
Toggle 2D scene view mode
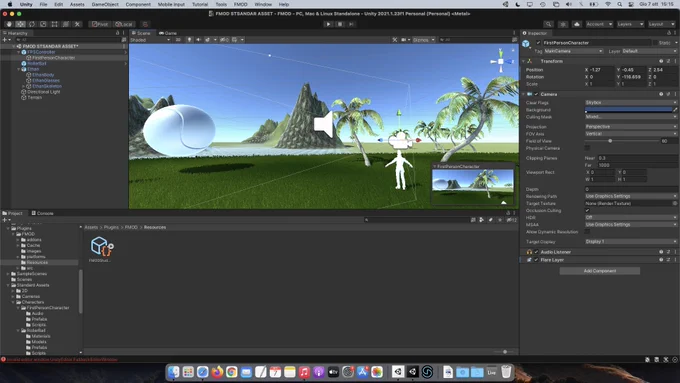pyautogui.click(x=178, y=40)
